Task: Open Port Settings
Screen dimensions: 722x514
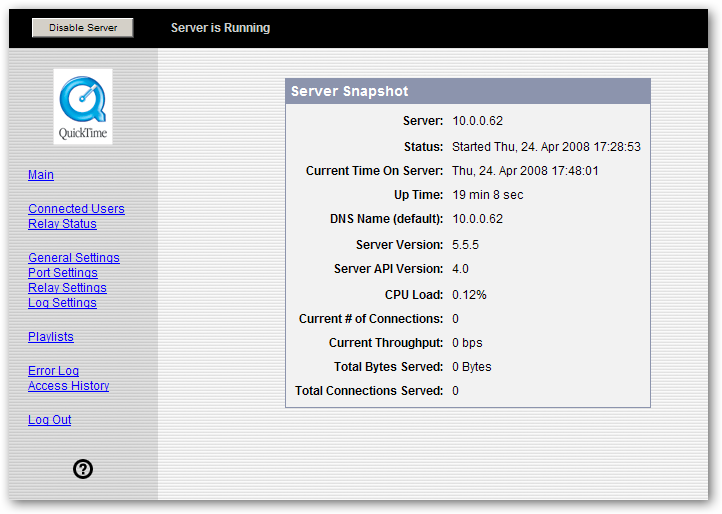Action: 63,273
